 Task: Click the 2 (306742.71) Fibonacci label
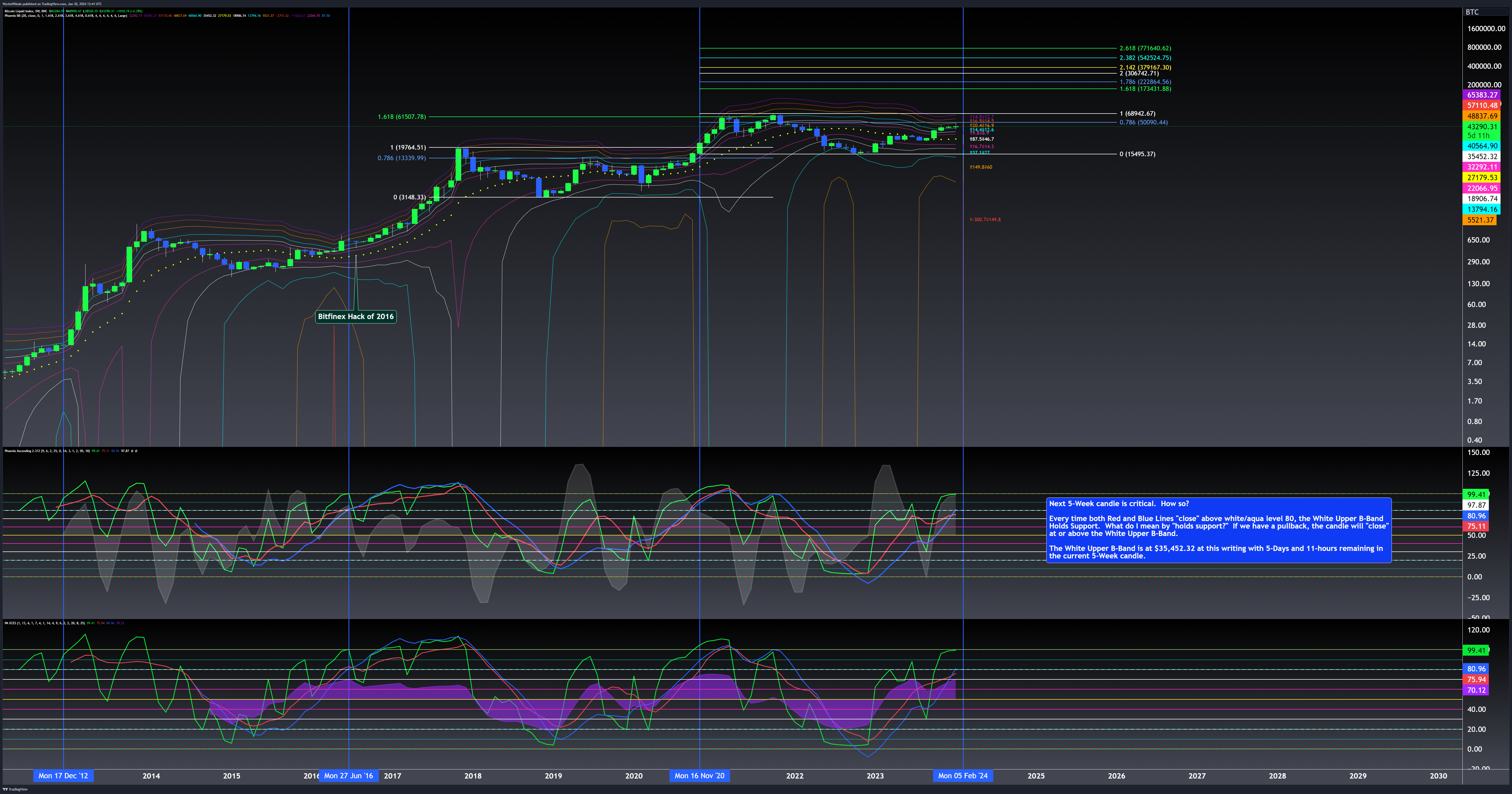click(1139, 73)
